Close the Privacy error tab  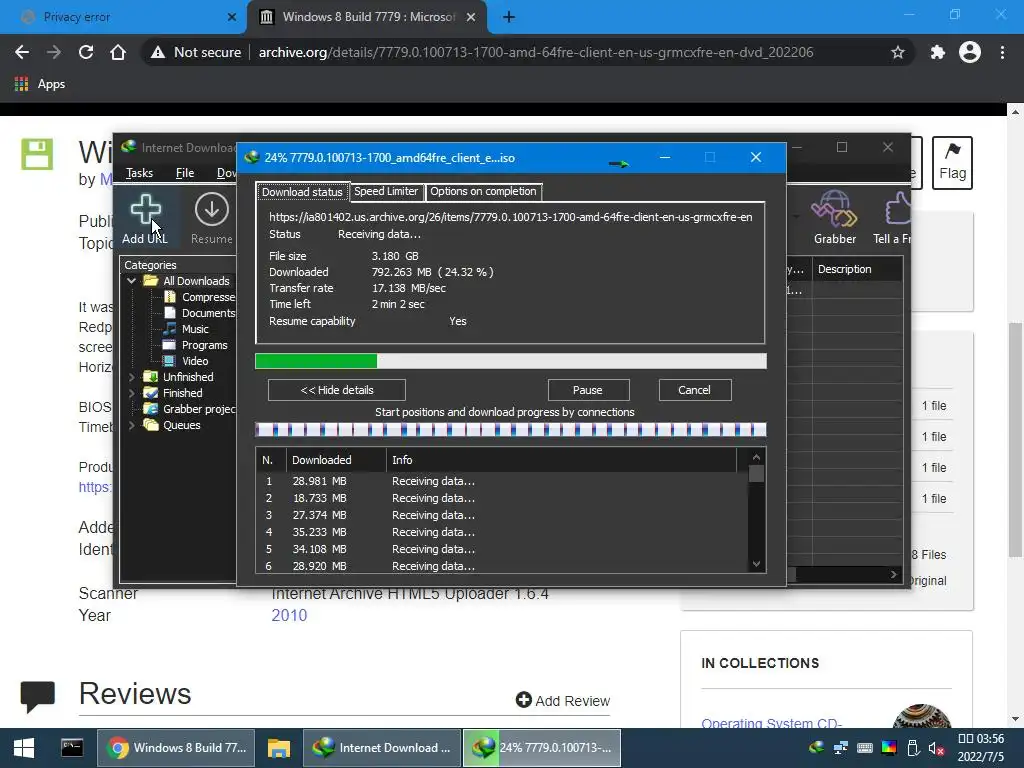point(232,17)
